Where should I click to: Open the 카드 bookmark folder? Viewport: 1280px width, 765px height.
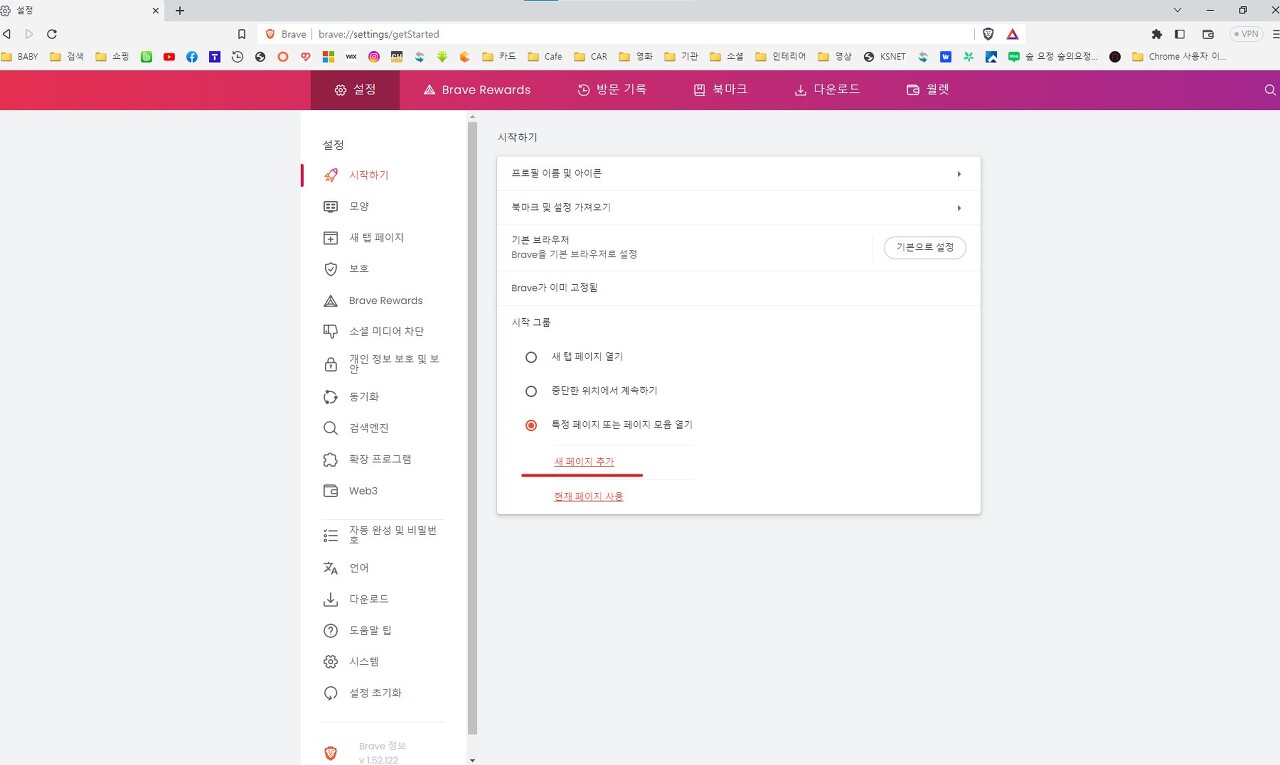500,57
